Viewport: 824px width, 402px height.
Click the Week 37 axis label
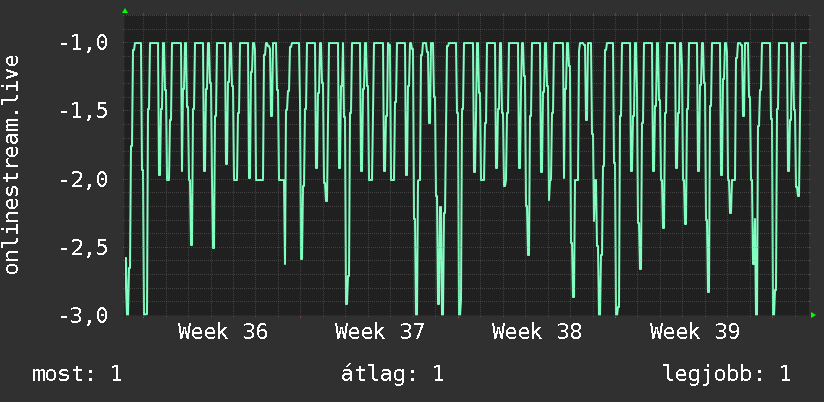380,332
